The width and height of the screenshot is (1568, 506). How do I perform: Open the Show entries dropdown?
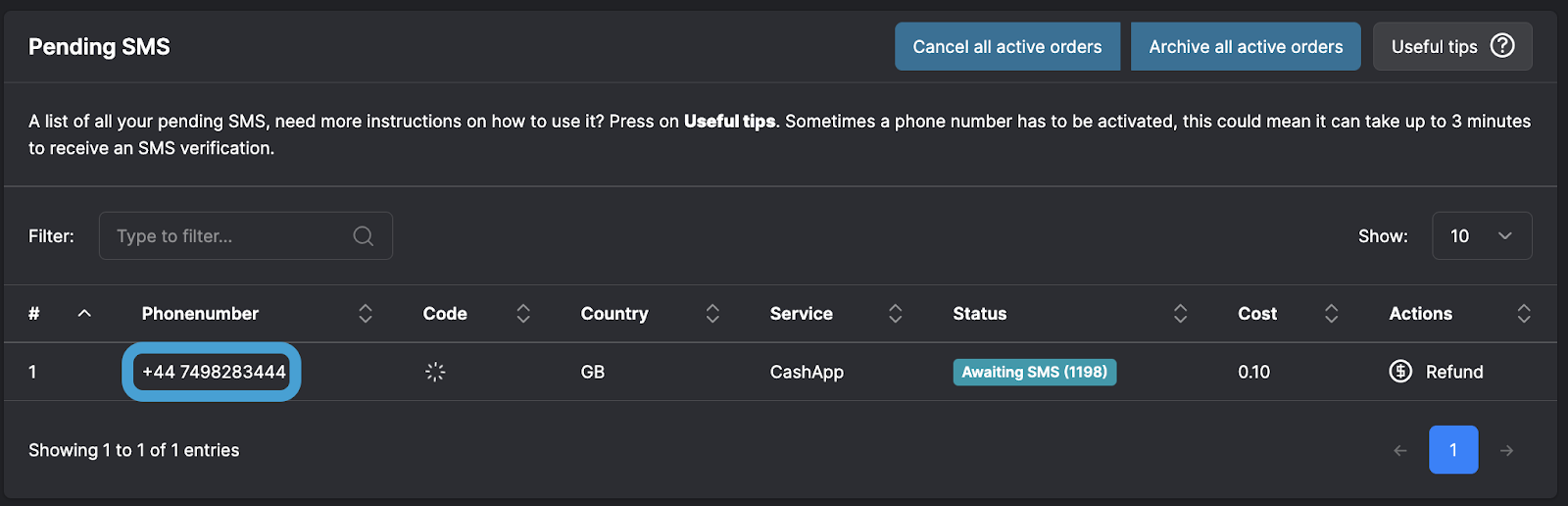1481,236
